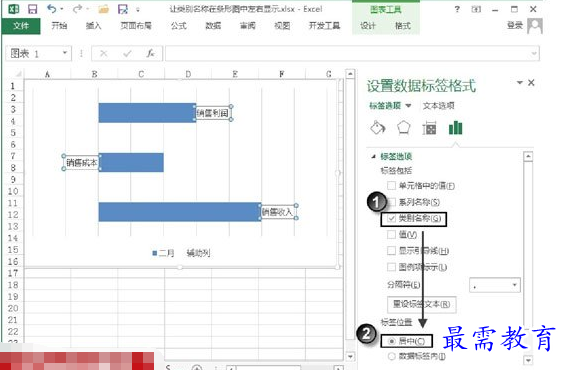Image resolution: width=564 pixels, height=370 pixels.
Task: Open the task pane options dropdown arrow
Action: 519,83
